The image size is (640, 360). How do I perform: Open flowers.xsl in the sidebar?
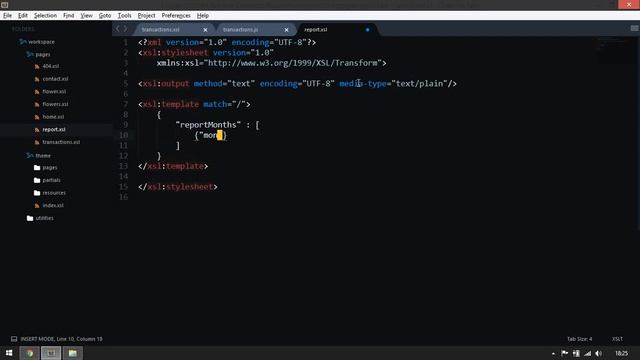(55, 104)
